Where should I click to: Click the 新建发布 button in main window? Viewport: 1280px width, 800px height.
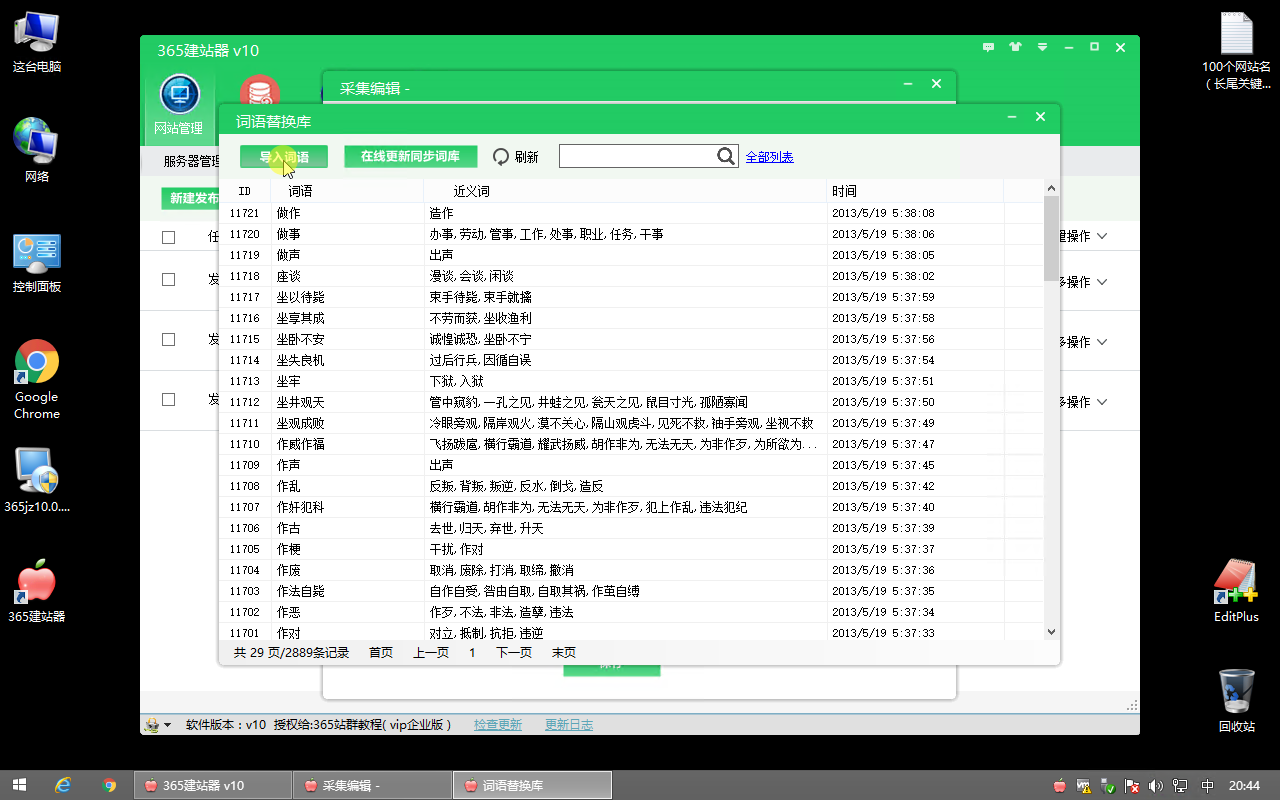point(190,198)
